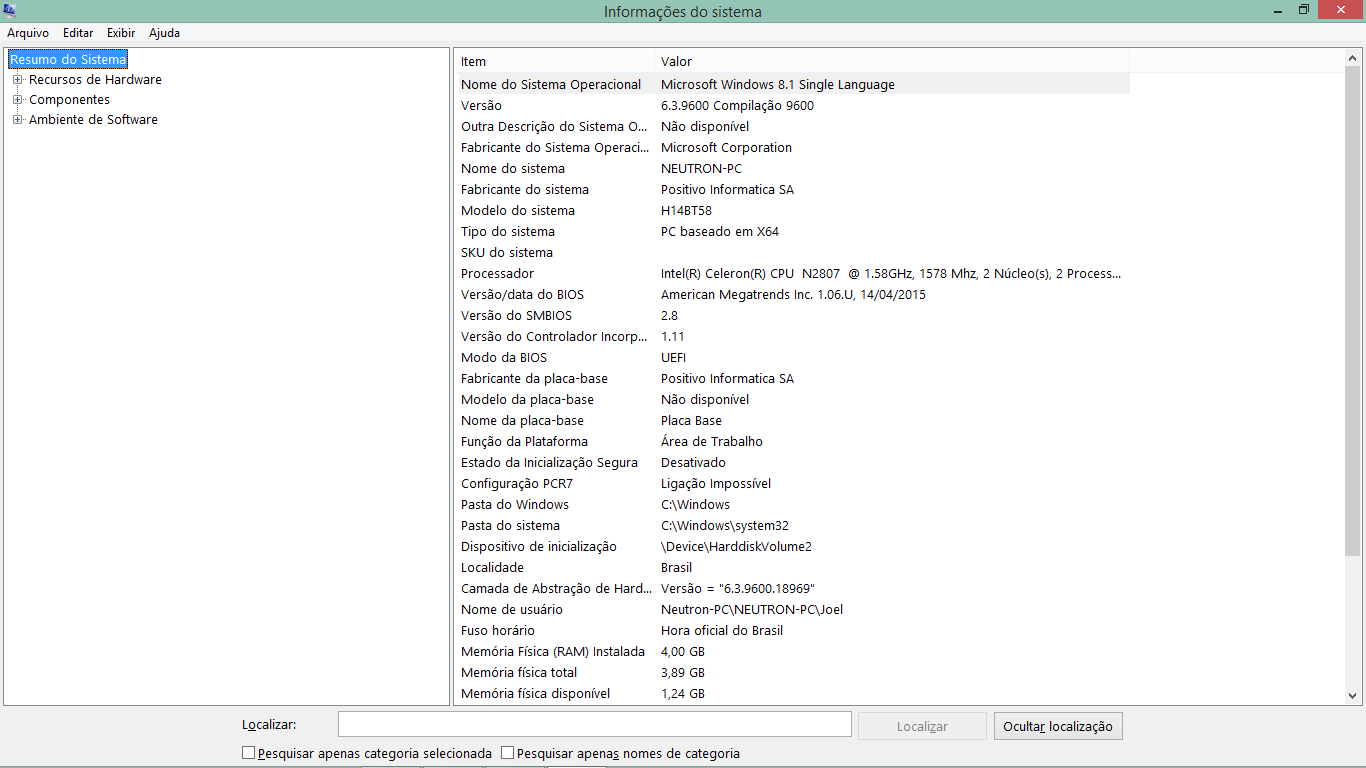Select Modelo do sistema row
1366x768 pixels.
(x=793, y=211)
